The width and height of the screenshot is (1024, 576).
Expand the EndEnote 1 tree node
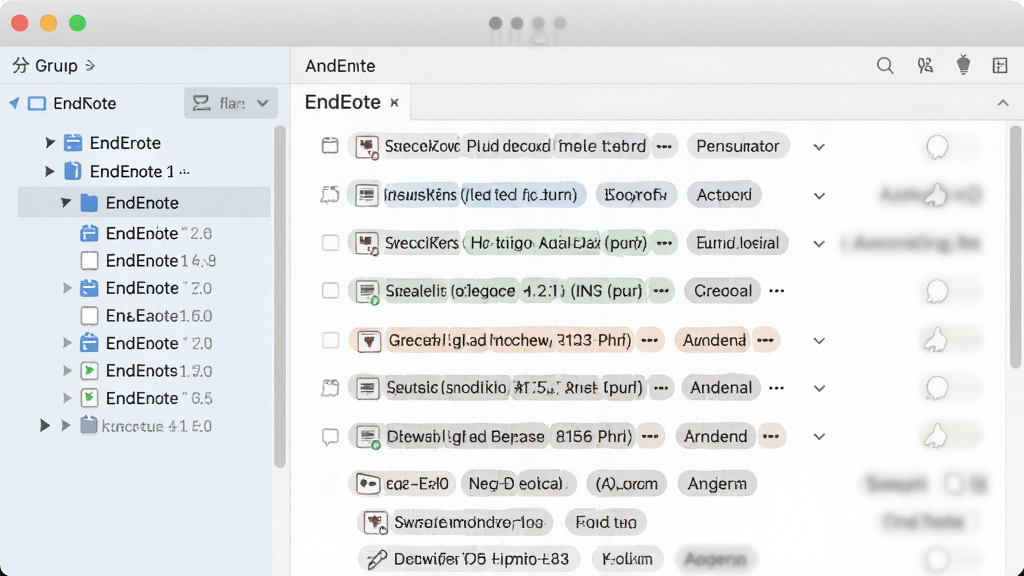(50, 171)
